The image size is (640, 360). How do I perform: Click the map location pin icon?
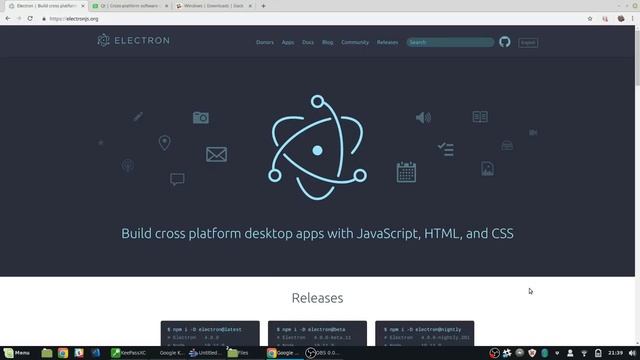pyautogui.click(x=164, y=142)
